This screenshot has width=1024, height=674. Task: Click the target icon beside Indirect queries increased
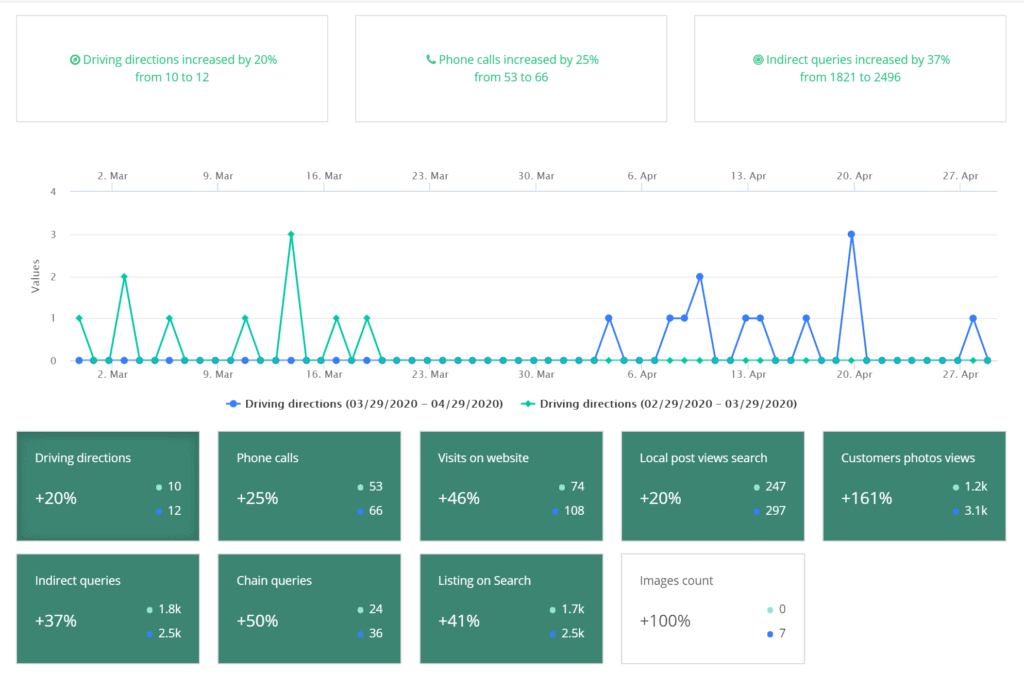point(758,60)
